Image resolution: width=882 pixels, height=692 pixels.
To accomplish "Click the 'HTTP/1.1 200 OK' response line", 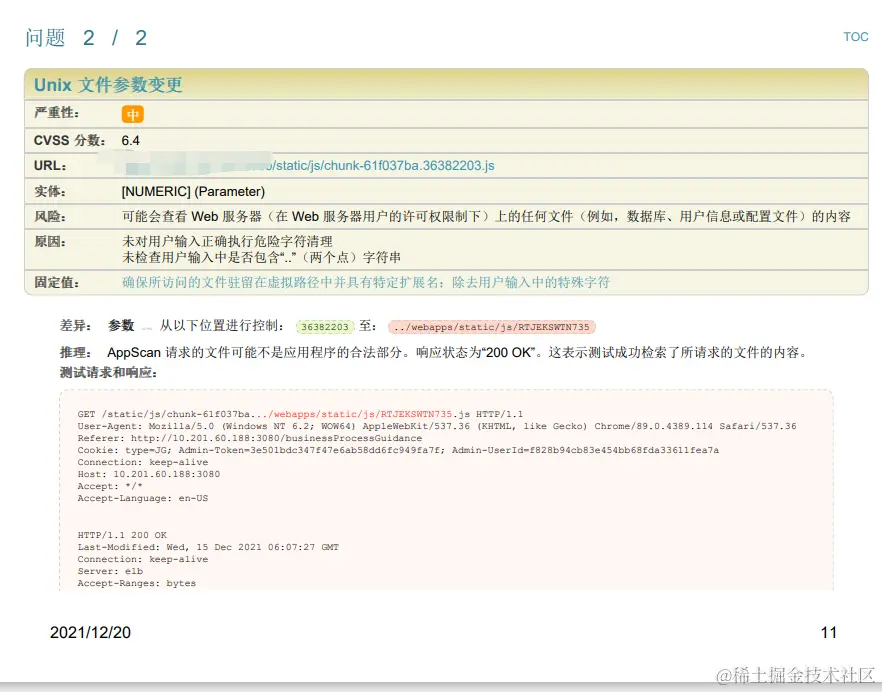I will tap(122, 535).
